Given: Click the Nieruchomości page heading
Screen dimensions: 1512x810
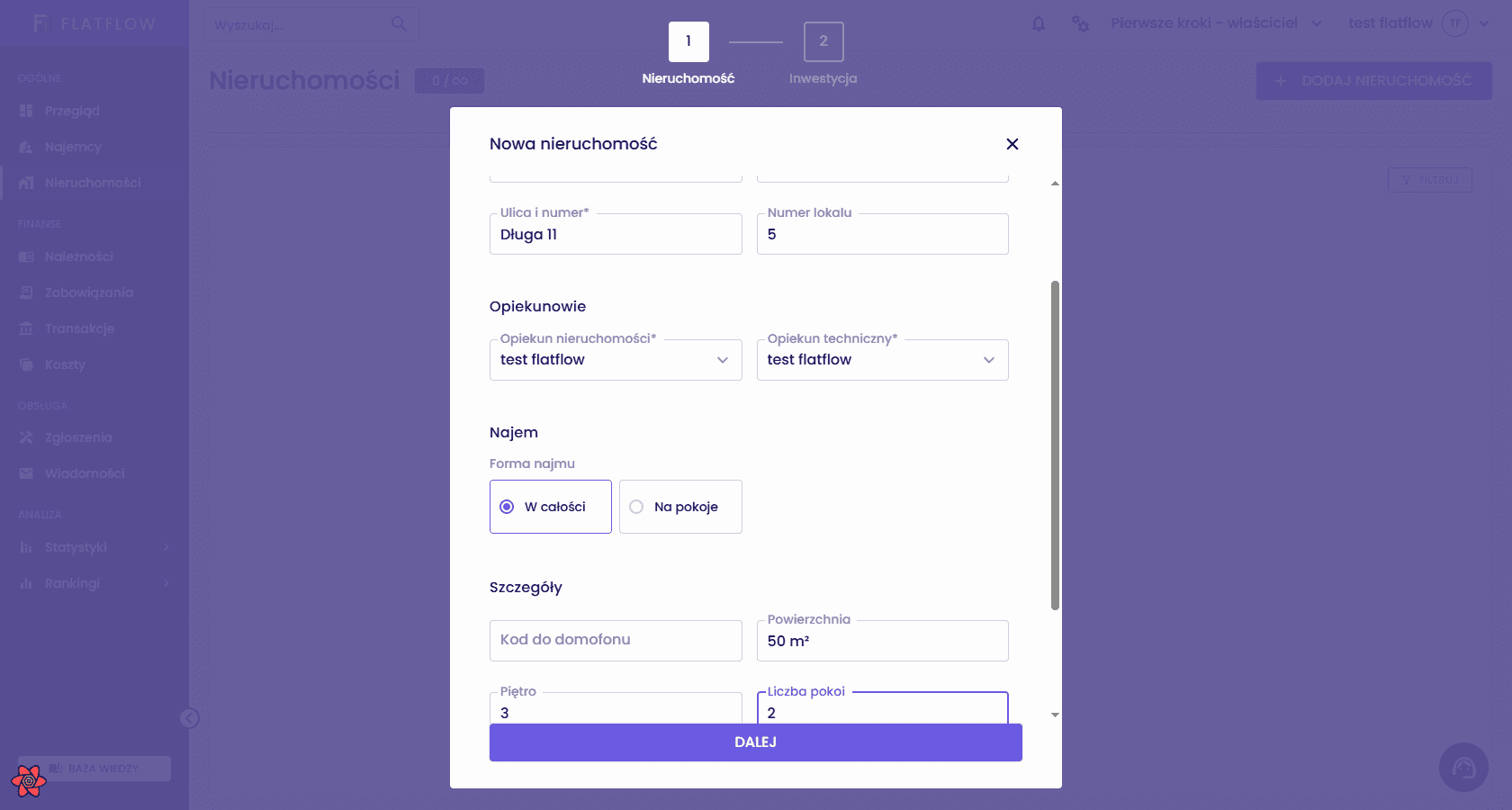Looking at the screenshot, I should point(304,81).
